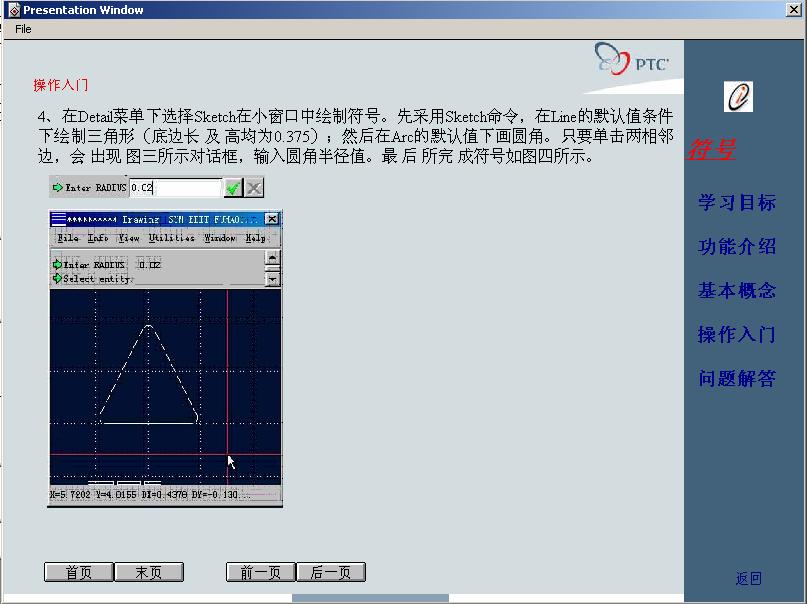Open the 问题解答 section link
Viewport: 807px width, 604px height.
tap(736, 379)
